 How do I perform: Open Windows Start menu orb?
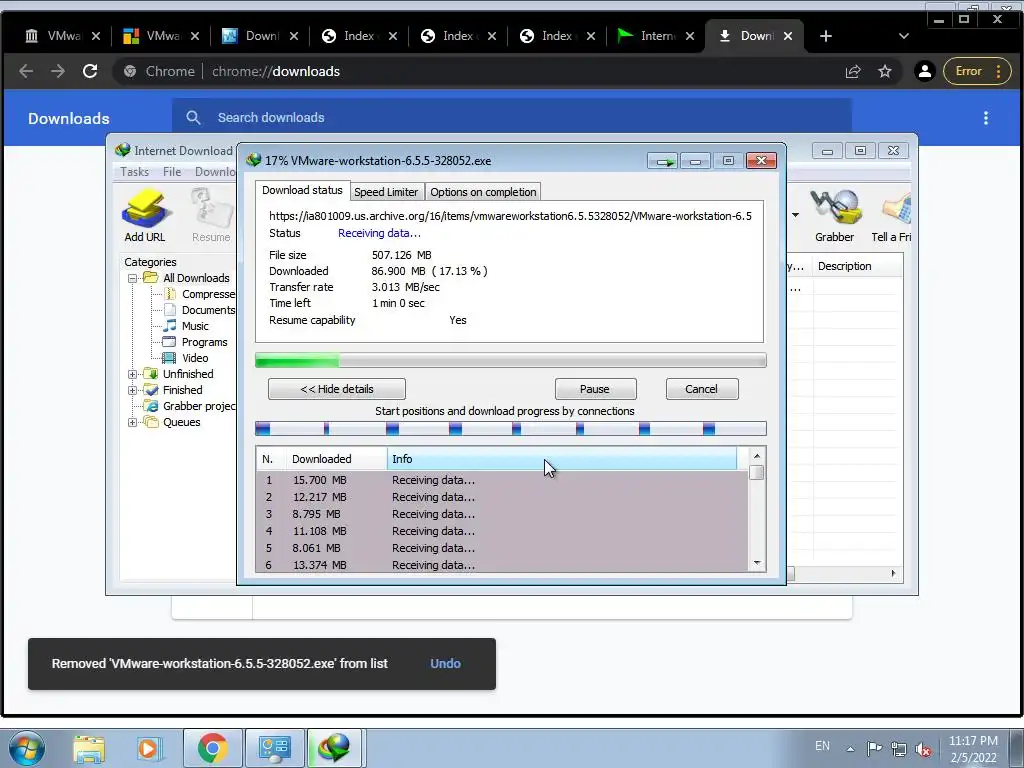(27, 748)
